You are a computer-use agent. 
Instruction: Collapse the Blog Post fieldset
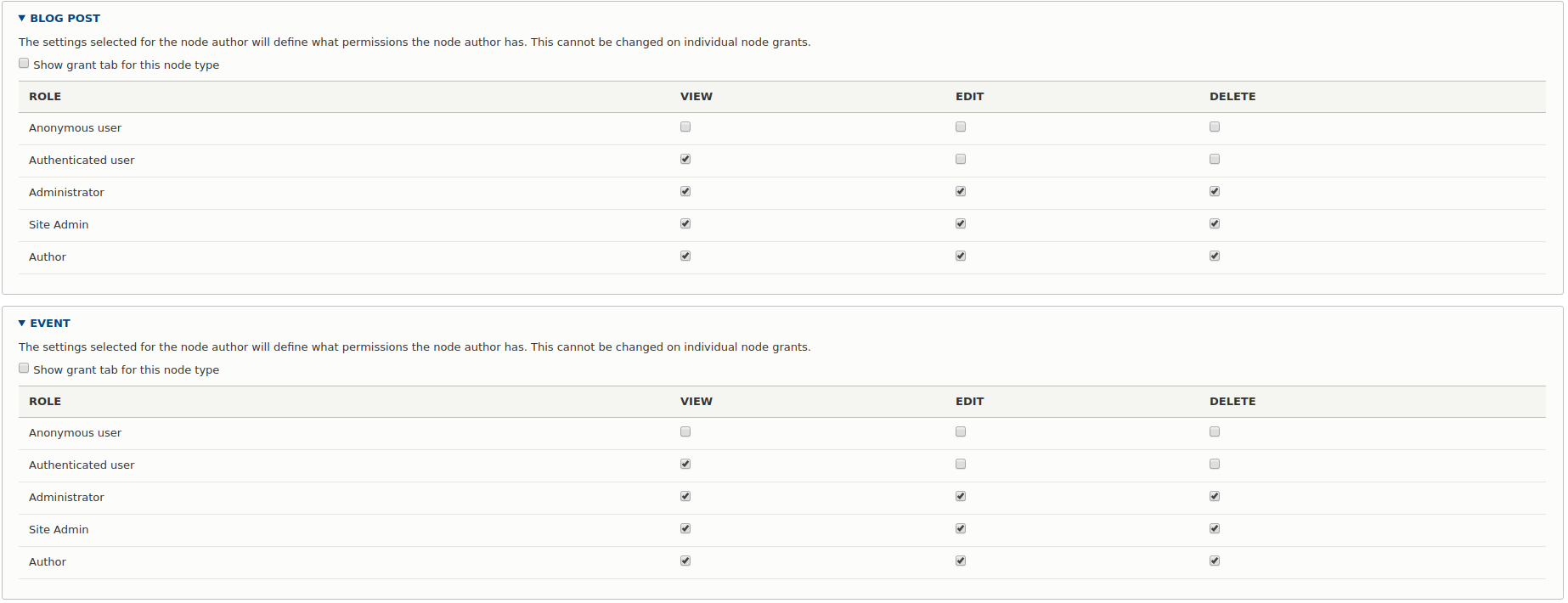[x=65, y=18]
